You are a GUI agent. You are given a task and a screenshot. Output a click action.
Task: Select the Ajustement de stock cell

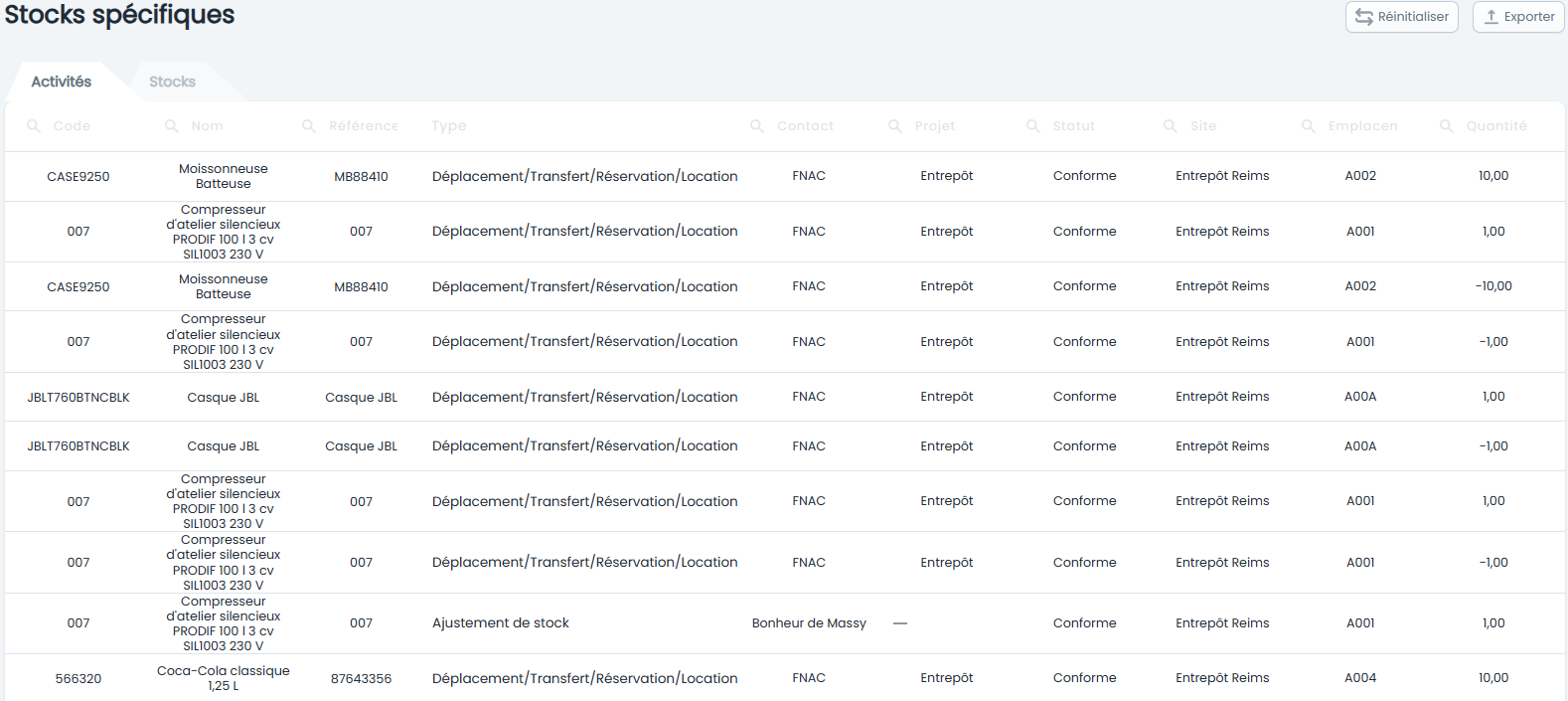click(501, 623)
